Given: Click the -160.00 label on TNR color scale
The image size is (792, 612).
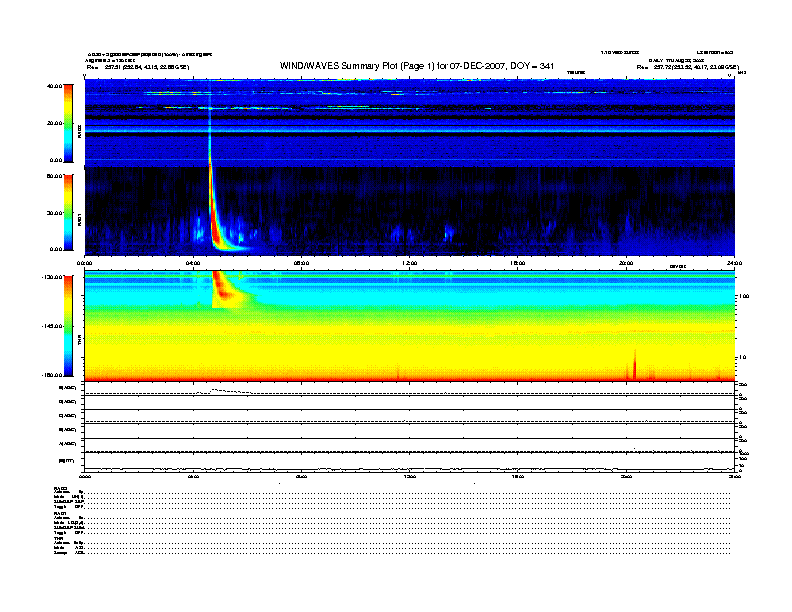Looking at the screenshot, I should (x=52, y=375).
